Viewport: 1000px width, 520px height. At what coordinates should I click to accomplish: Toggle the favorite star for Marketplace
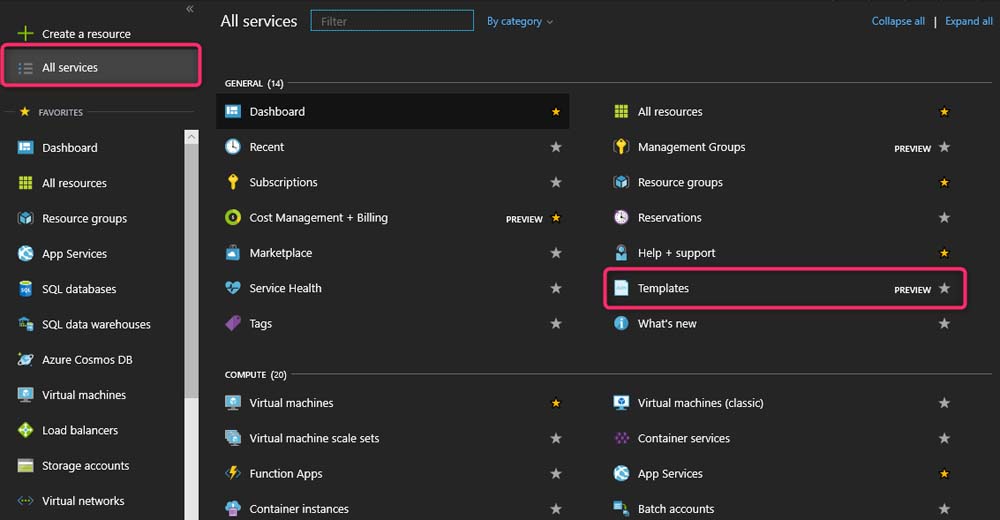[x=556, y=253]
